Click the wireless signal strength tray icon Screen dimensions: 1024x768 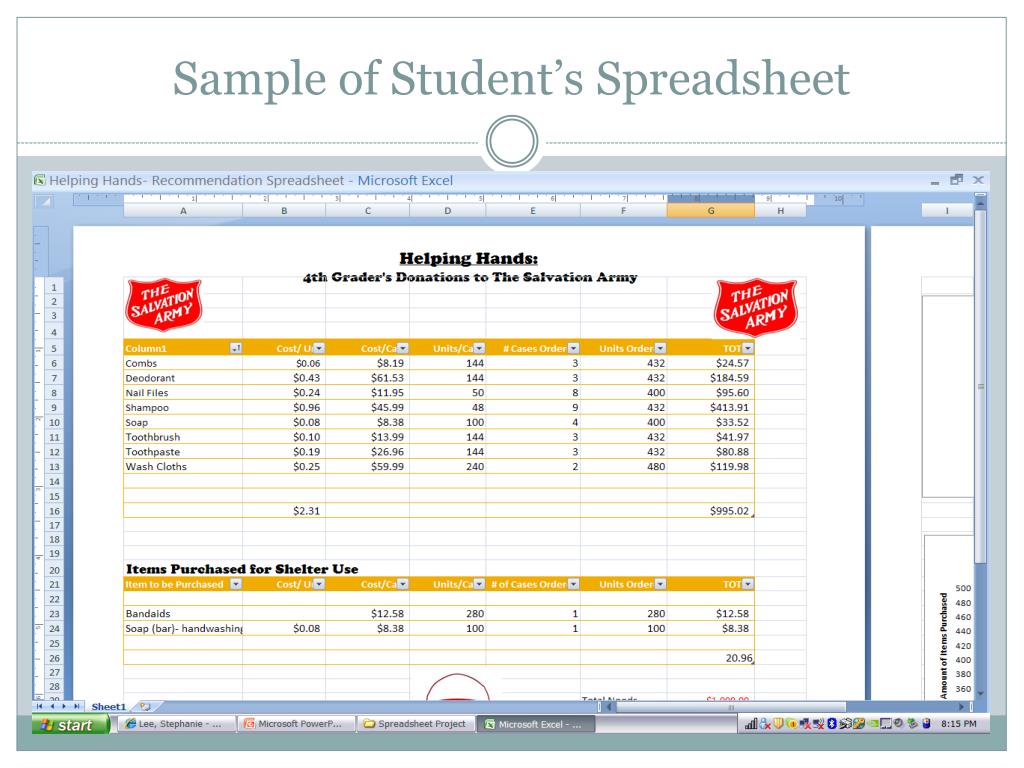(751, 724)
